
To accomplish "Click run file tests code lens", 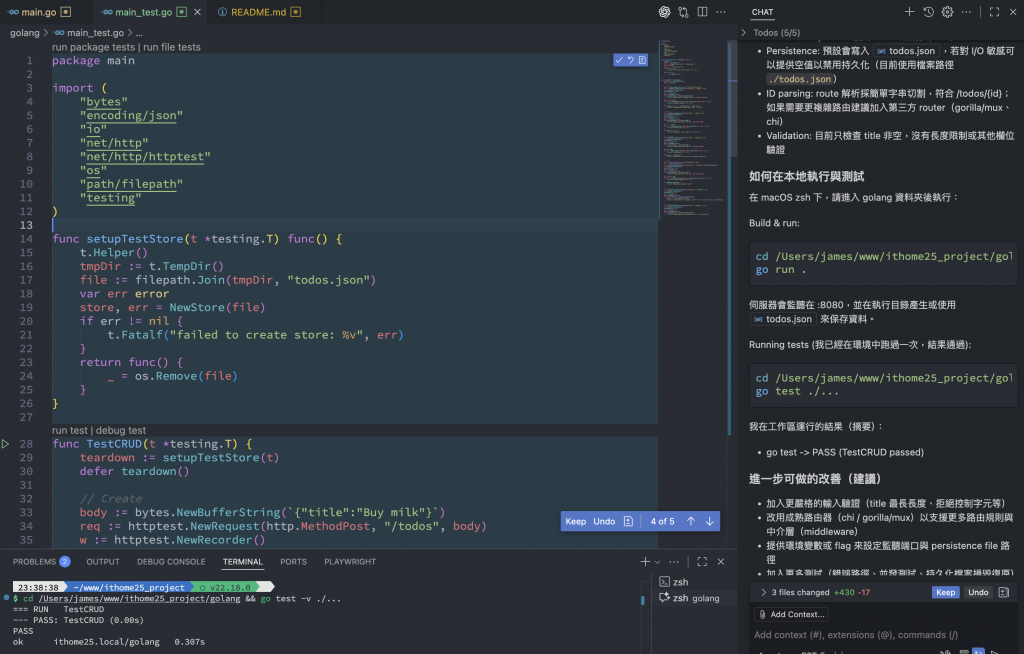I will tap(172, 47).
